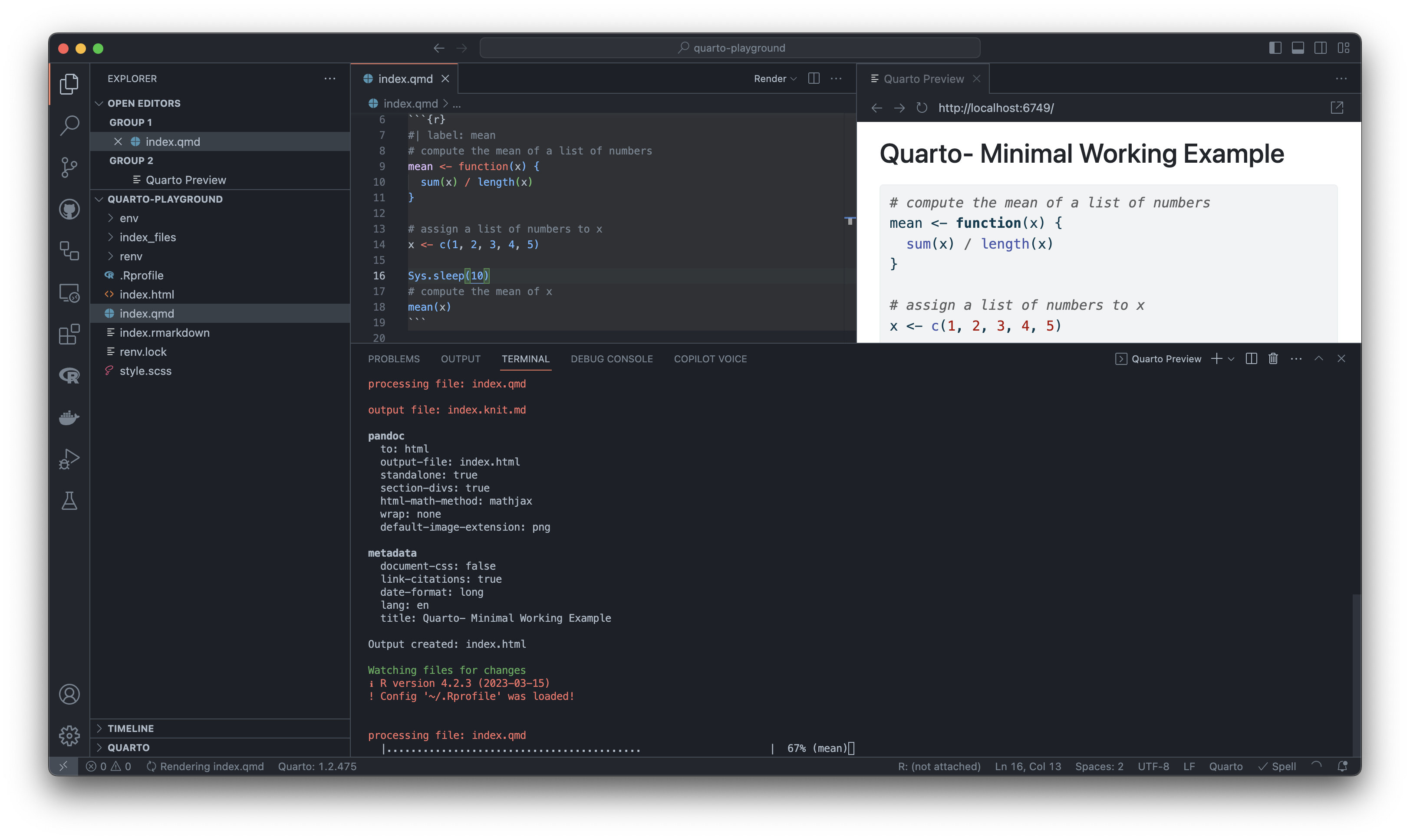Open the Accounts menu
The height and width of the screenshot is (840, 1410).
click(x=69, y=694)
